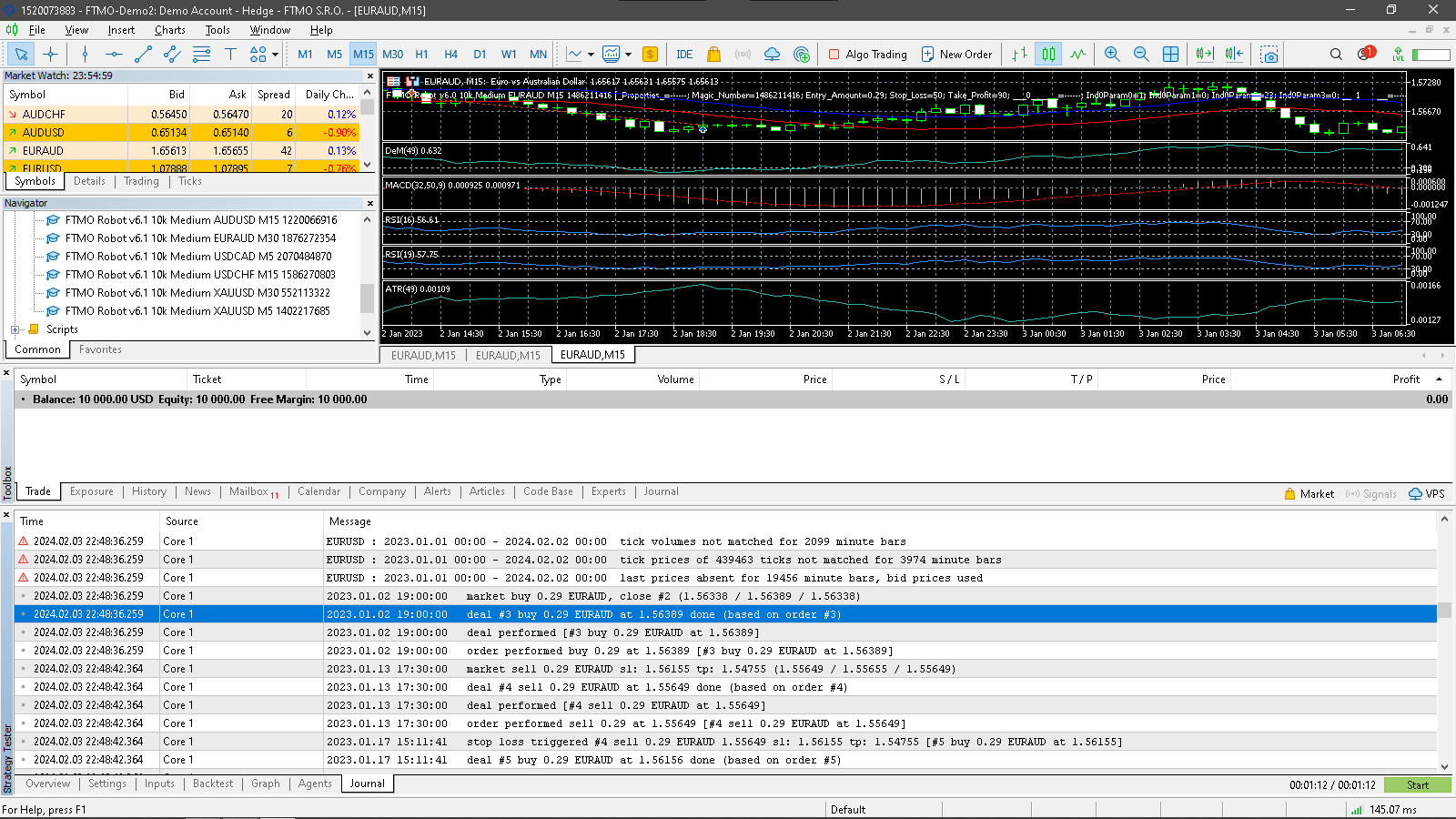Viewport: 1456px width, 819px height.
Task: Switch chart to H1 timeframe
Action: [421, 54]
